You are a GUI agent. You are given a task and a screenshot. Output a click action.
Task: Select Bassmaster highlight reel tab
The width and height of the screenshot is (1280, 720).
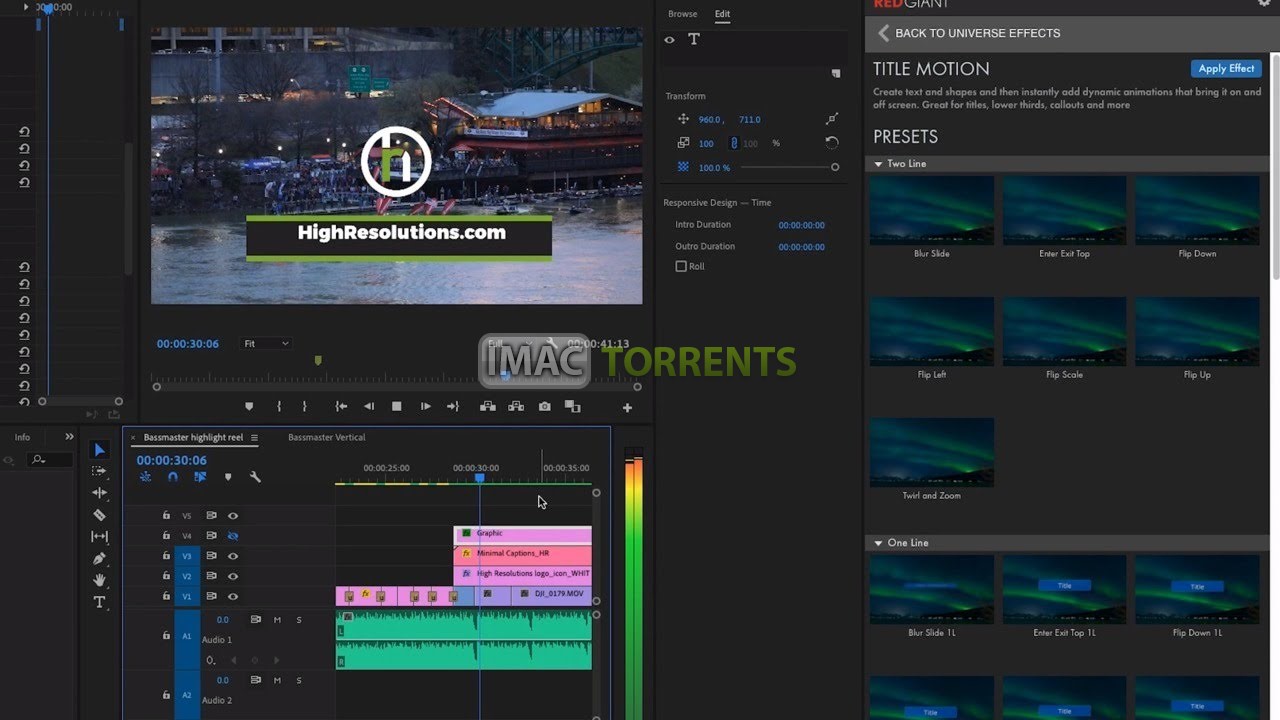pyautogui.click(x=193, y=437)
